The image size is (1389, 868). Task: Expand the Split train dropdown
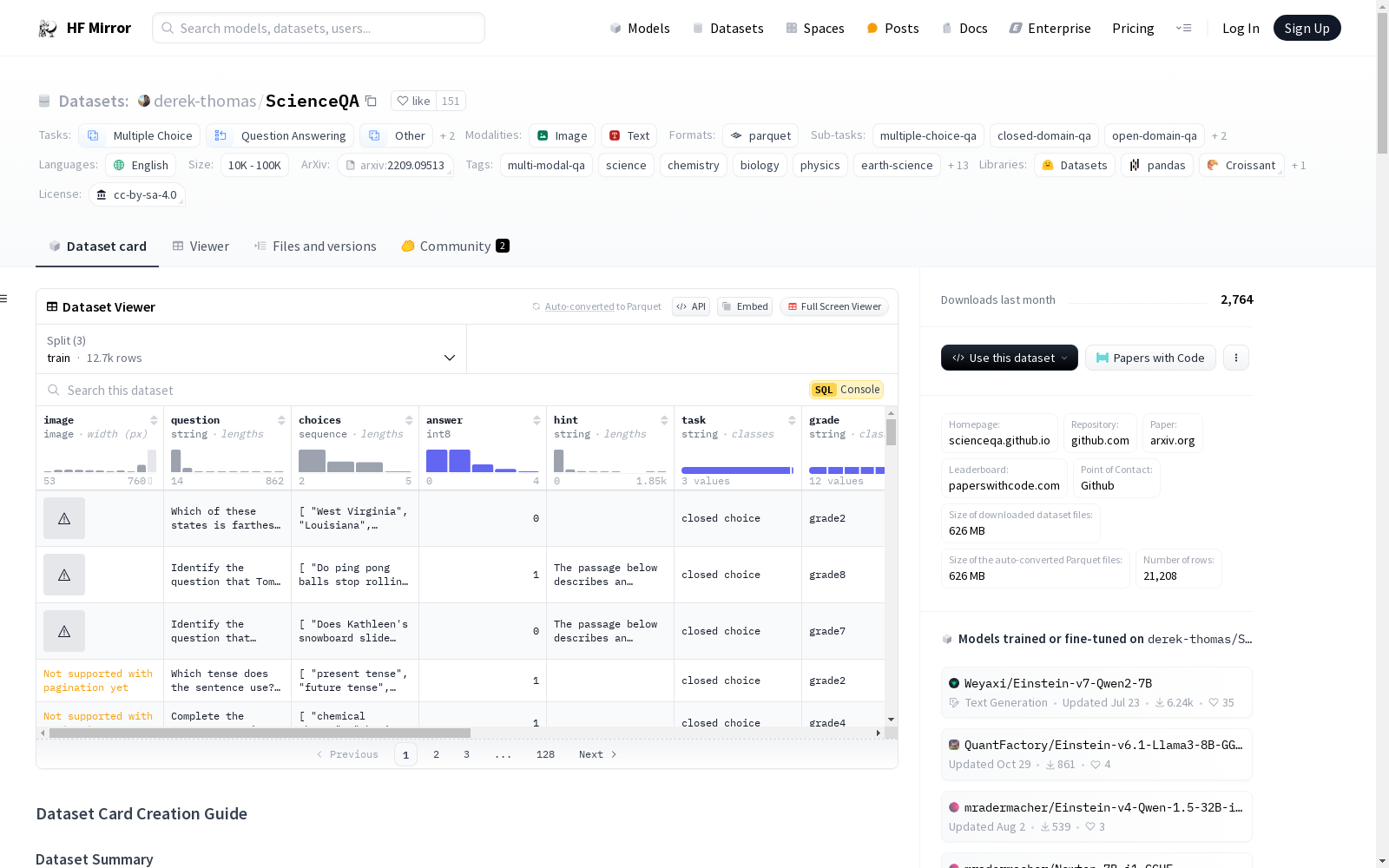coord(251,349)
